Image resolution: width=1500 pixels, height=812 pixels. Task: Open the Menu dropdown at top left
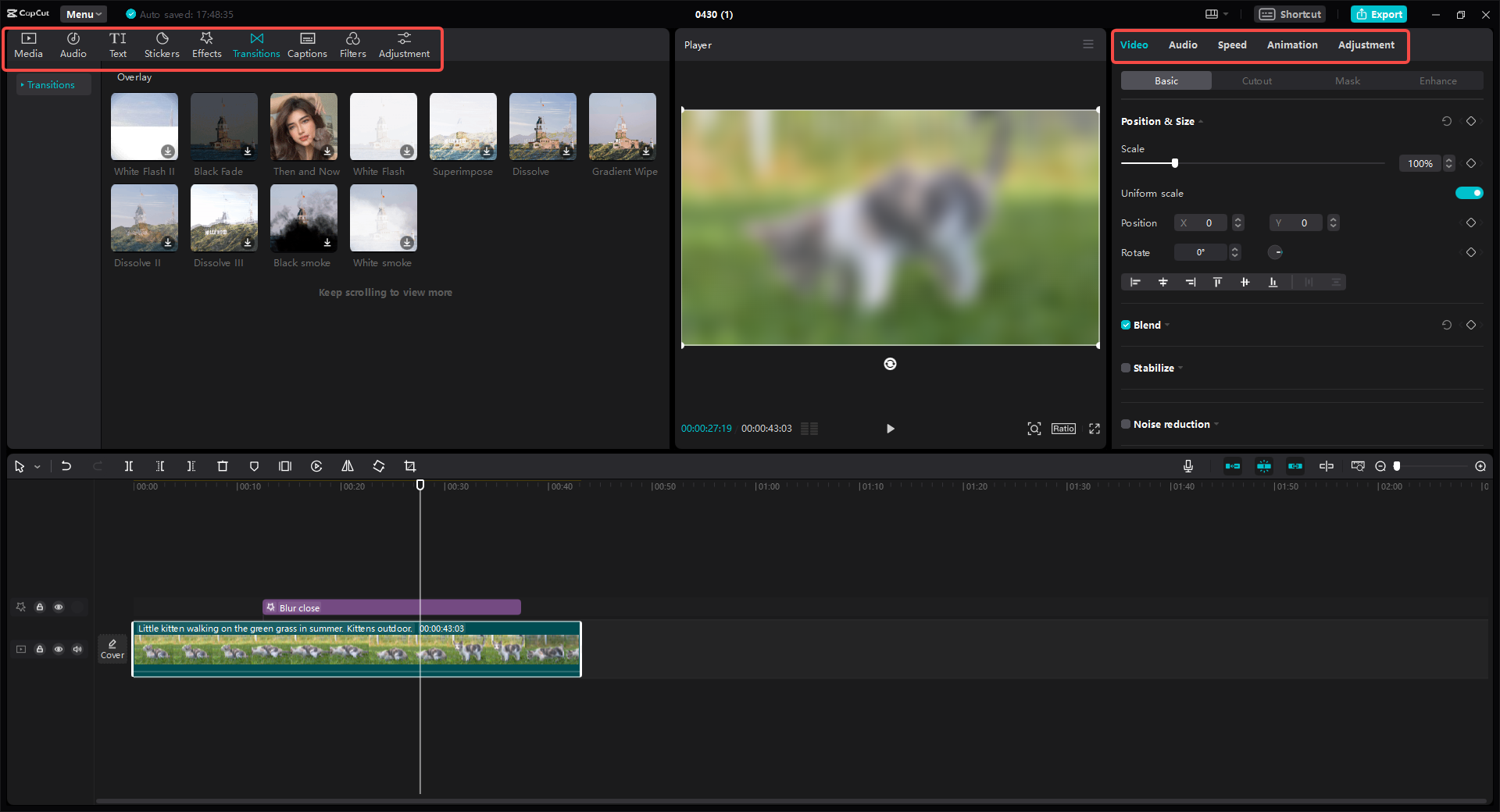pyautogui.click(x=83, y=13)
